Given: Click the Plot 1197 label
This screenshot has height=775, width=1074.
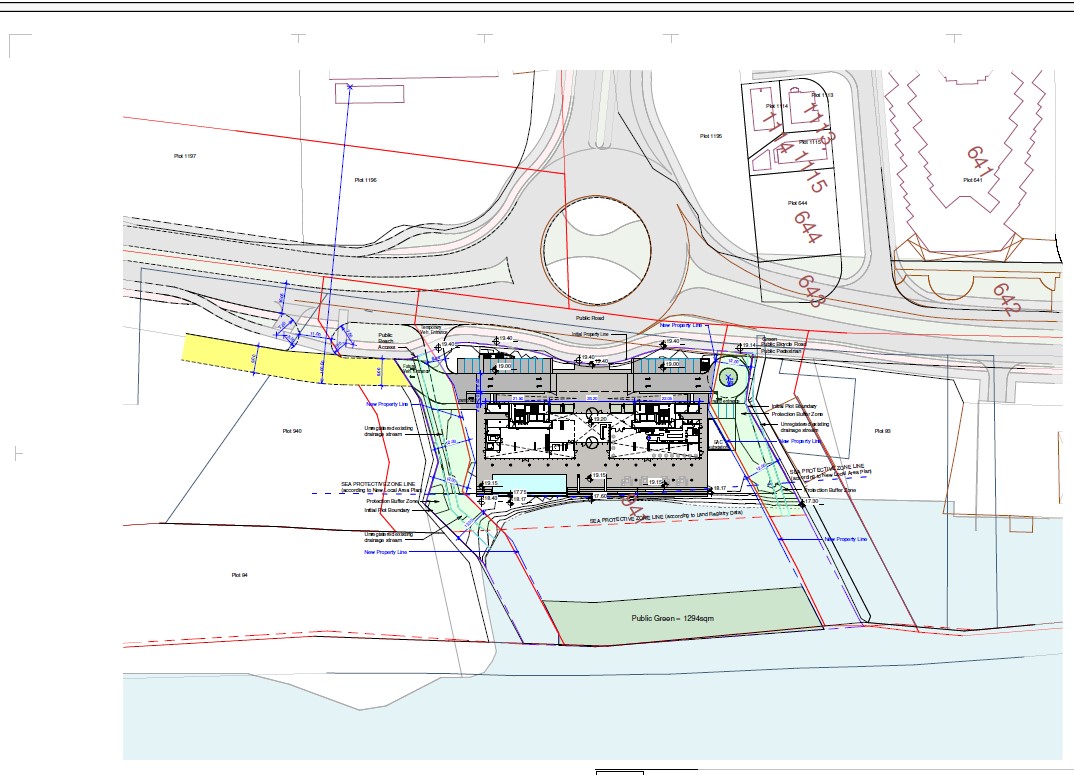Looking at the screenshot, I should click(184, 156).
